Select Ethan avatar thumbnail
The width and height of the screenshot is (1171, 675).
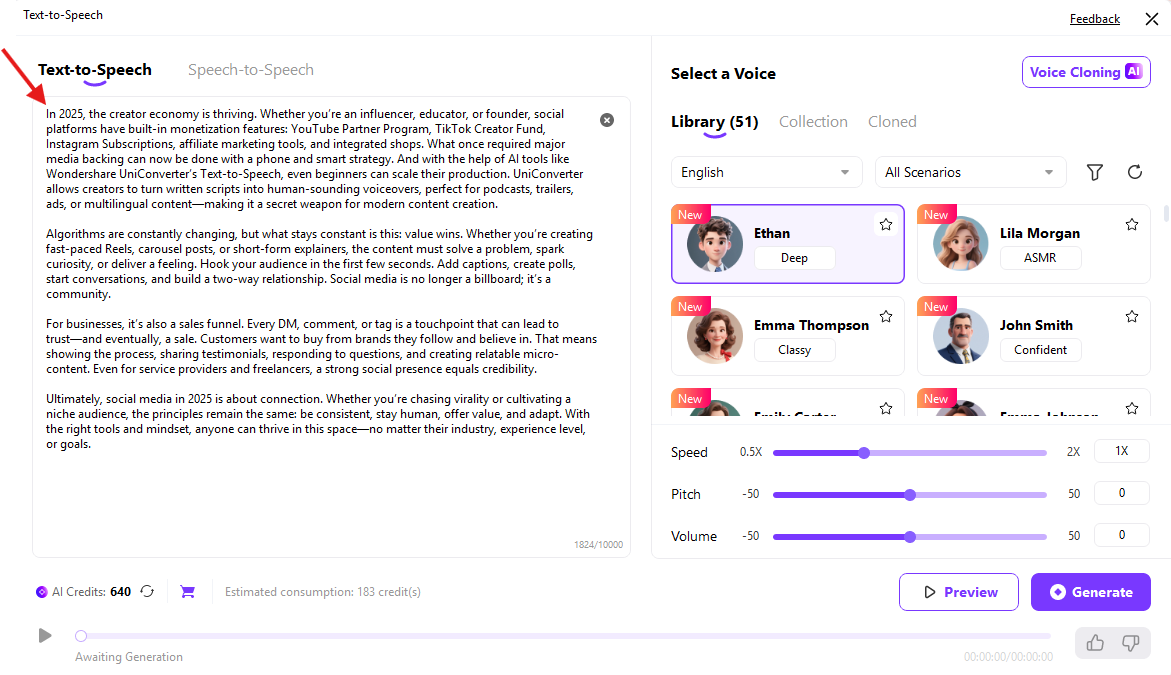715,244
